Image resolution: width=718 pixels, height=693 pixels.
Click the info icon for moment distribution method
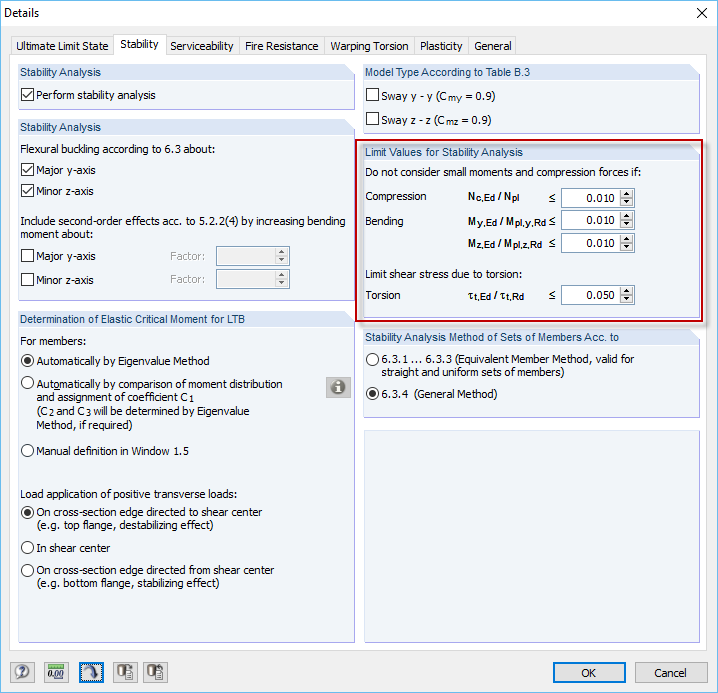338,387
